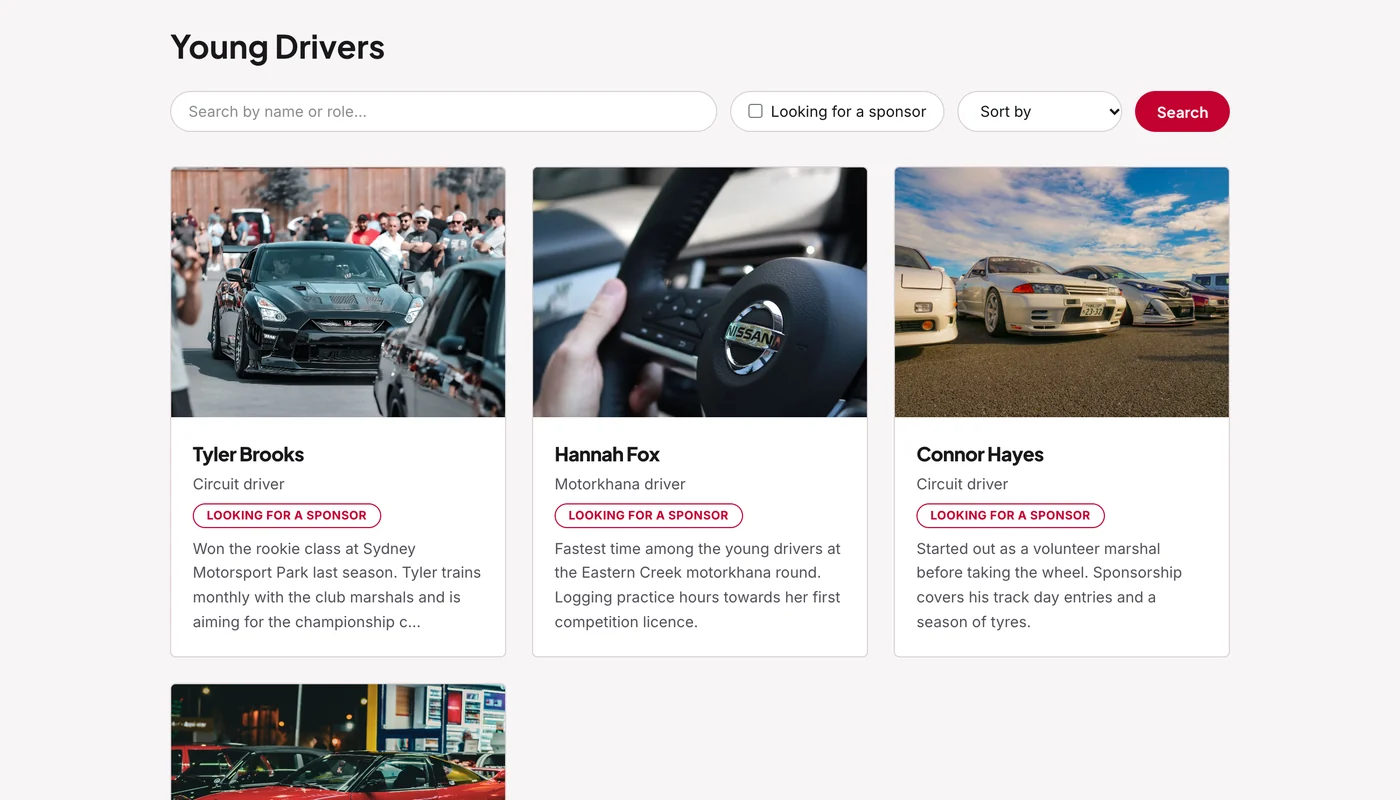
Task: Click the Motorkhana driver role text
Action: [x=620, y=484]
